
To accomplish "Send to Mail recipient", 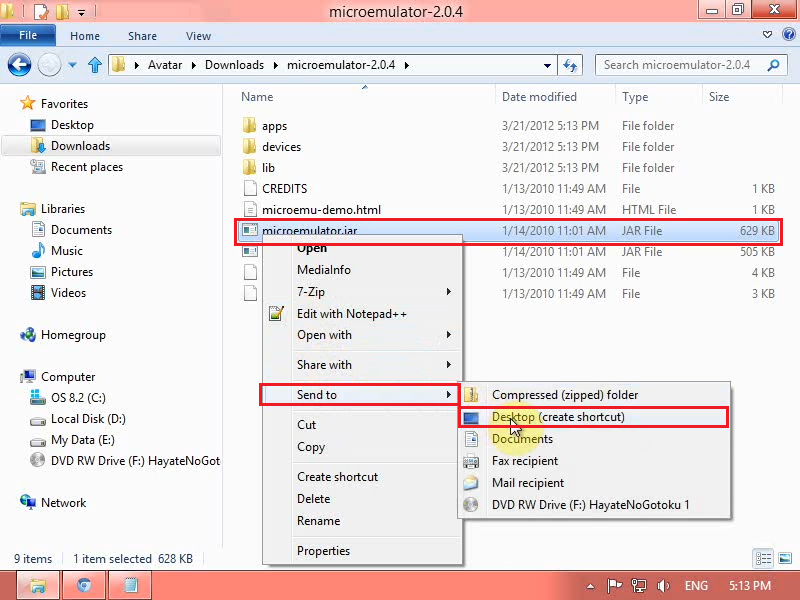I will tap(528, 483).
